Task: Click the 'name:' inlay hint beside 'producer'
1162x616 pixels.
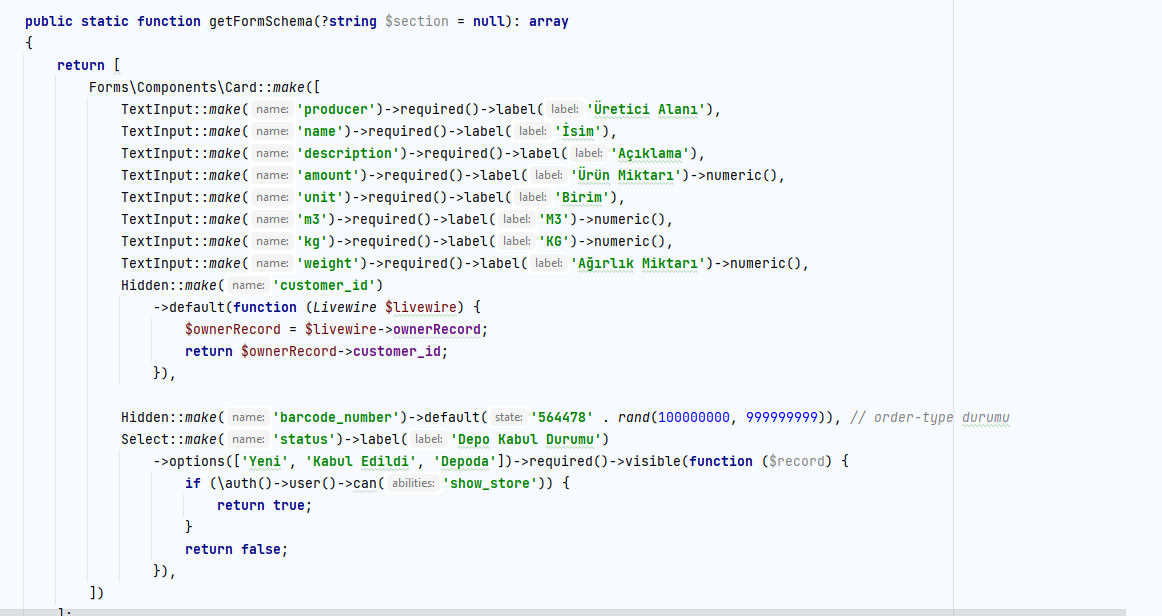Action: click(271, 109)
